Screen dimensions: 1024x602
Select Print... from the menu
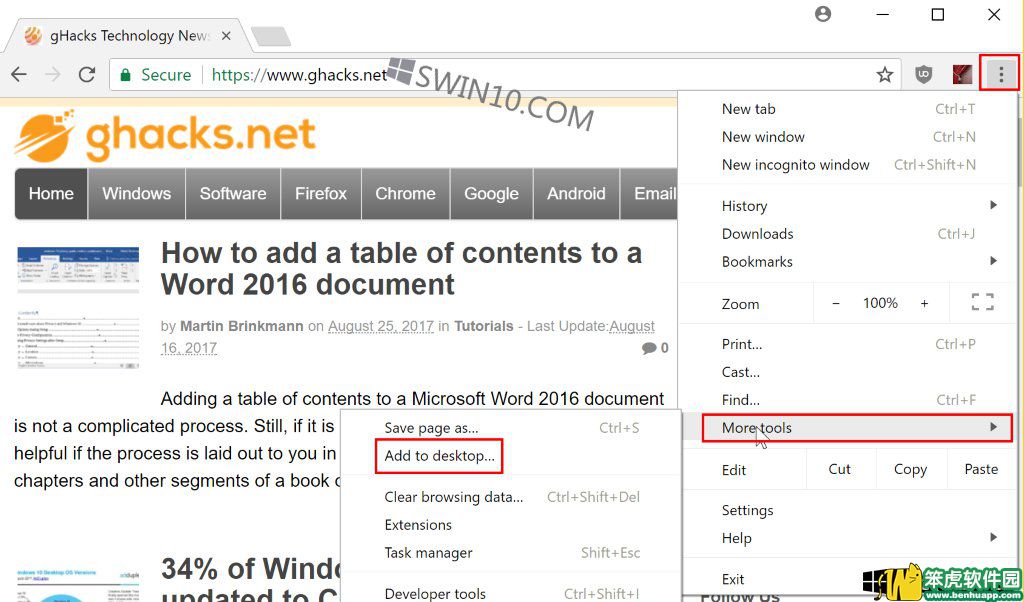pyautogui.click(x=848, y=344)
